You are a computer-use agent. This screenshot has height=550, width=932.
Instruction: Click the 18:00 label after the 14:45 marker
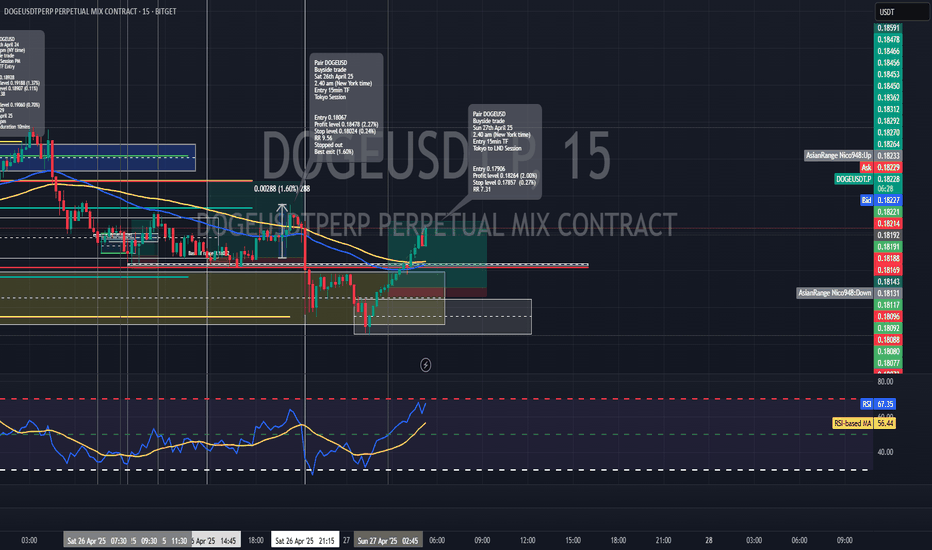[256, 540]
